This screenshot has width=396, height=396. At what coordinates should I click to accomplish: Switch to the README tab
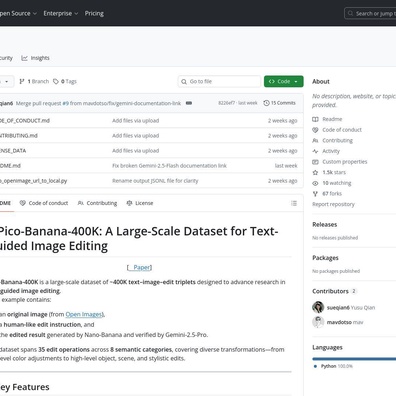(x=5, y=203)
